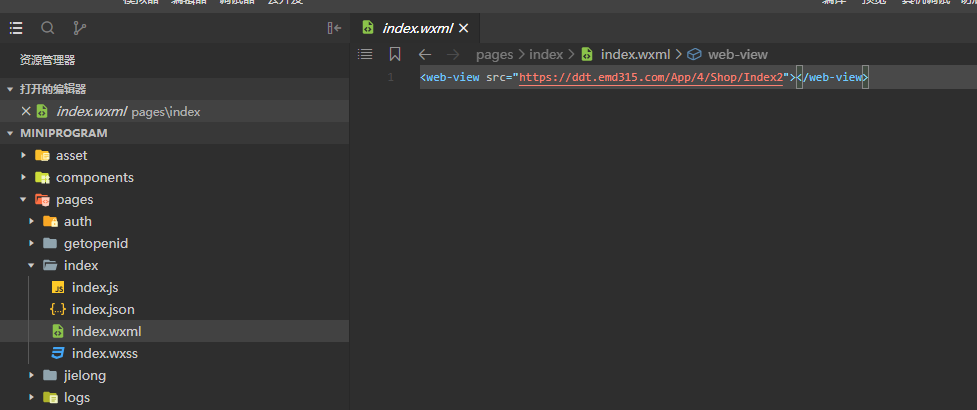977x410 pixels.
Task: Select index.wxss in the file tree
Action: pyautogui.click(x=104, y=353)
